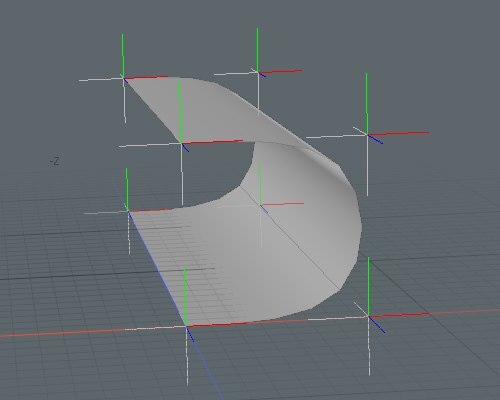
Task: Select locator at surface's lower-front corner
Action: point(186,326)
